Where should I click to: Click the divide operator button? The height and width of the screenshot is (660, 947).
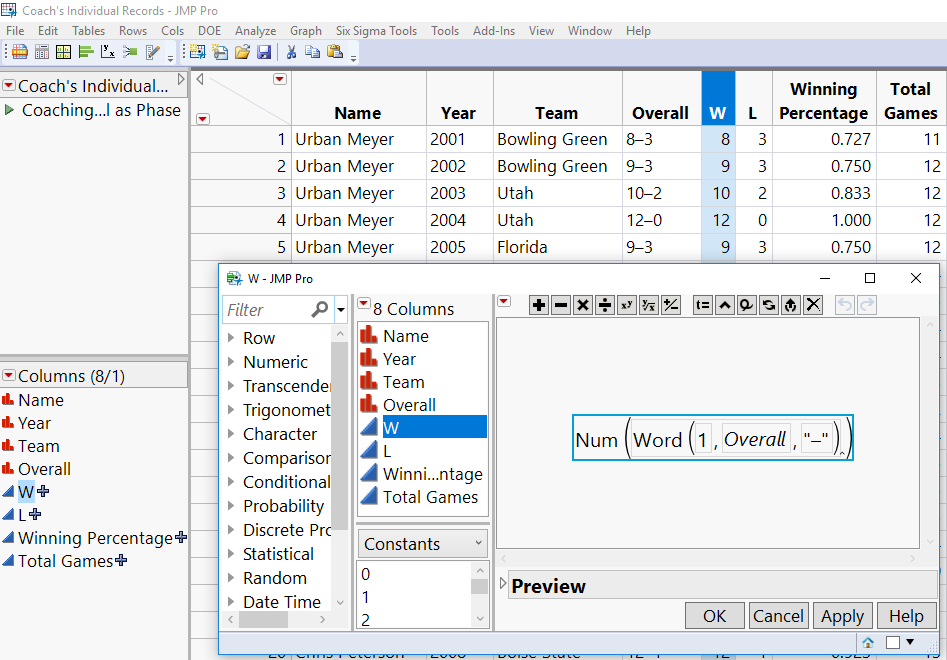click(x=605, y=305)
